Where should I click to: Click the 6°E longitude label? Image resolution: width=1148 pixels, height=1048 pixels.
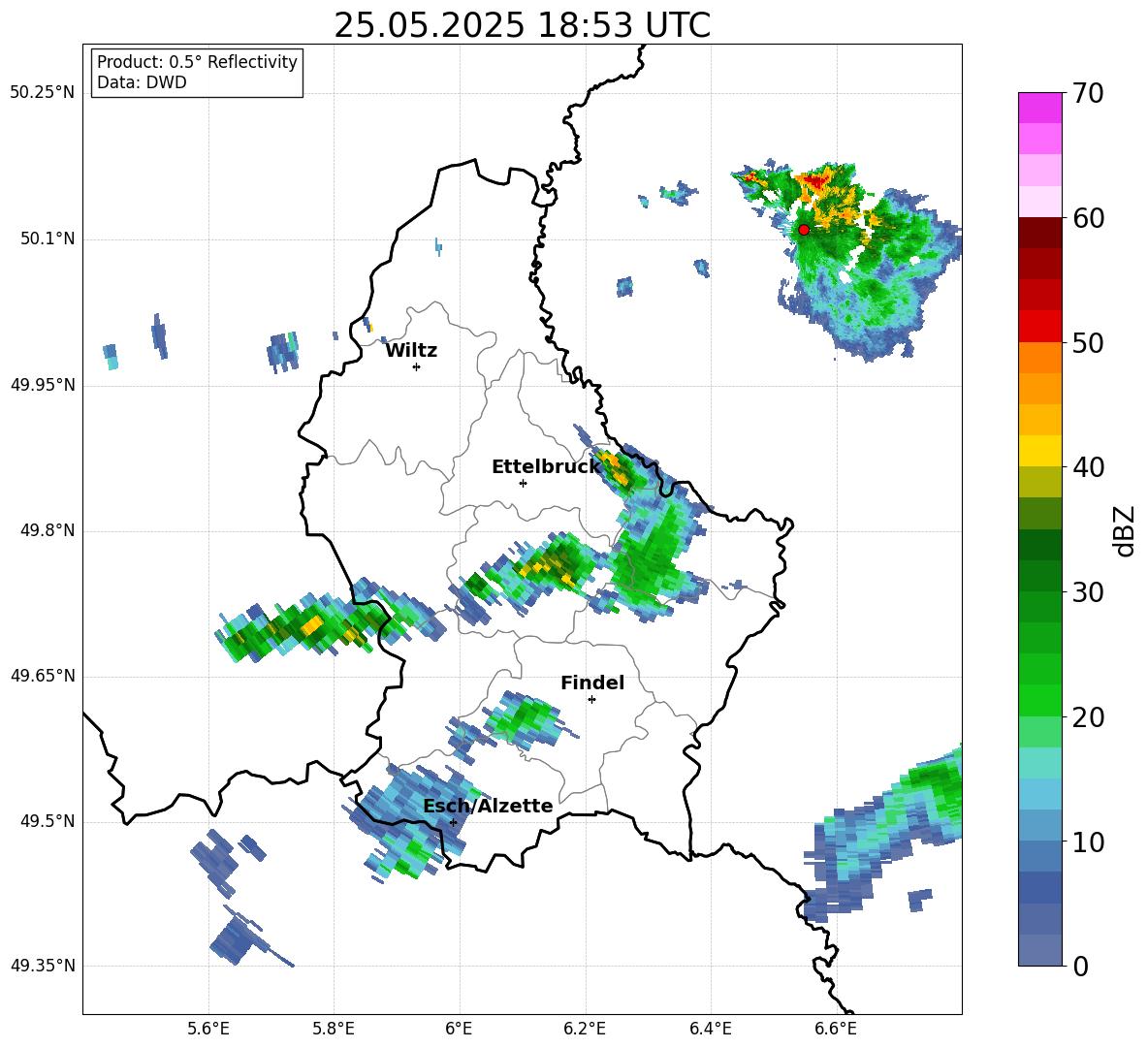coord(459,1029)
